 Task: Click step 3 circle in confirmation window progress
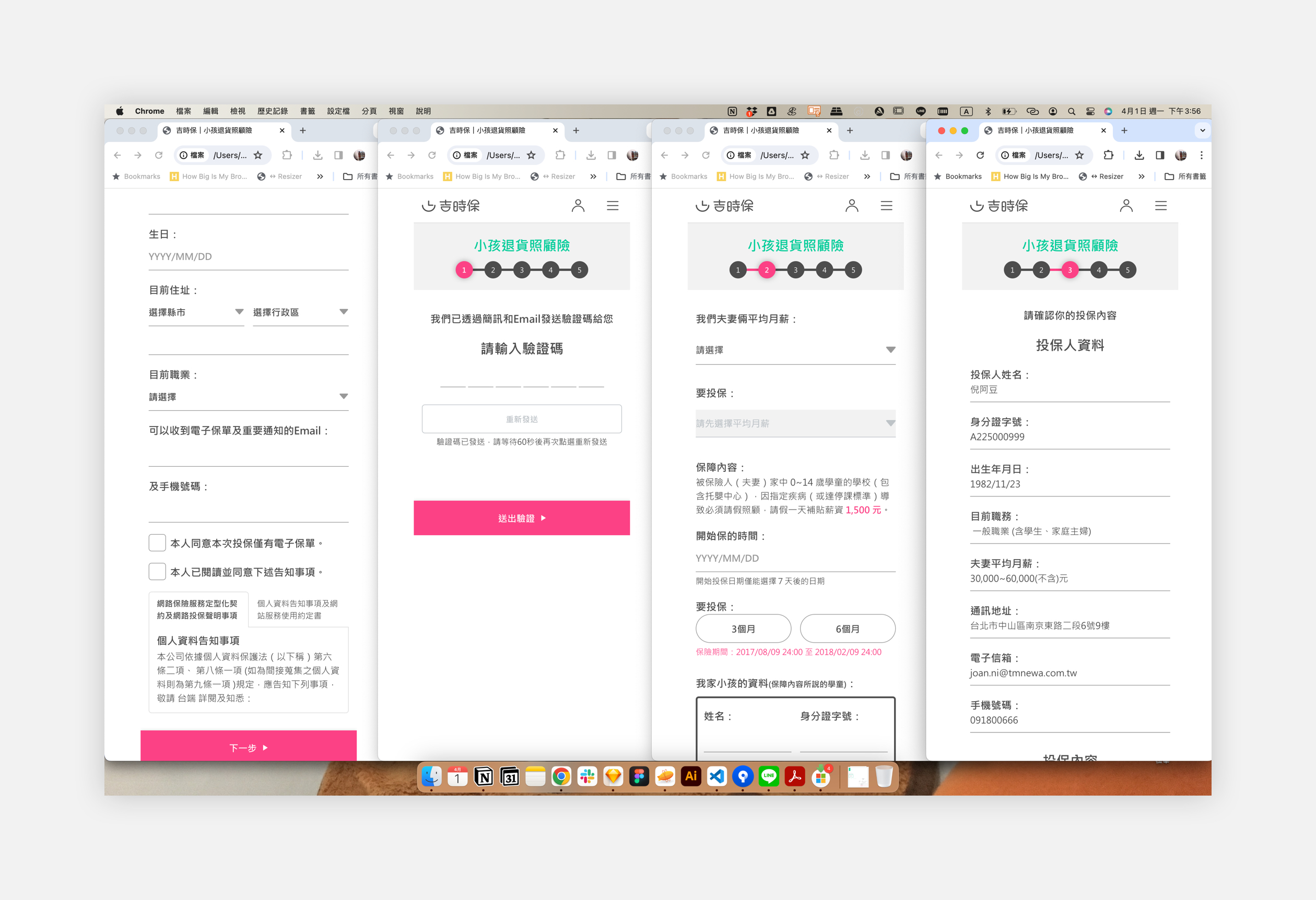pyautogui.click(x=1070, y=270)
